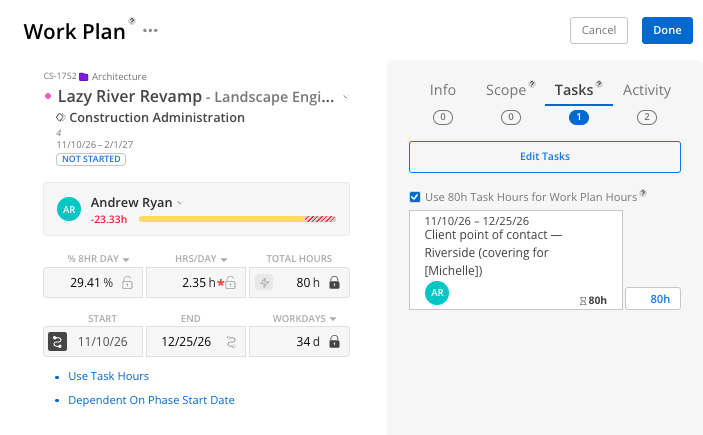Image resolution: width=703 pixels, height=435 pixels.
Task: Click the Cancel button
Action: pos(599,30)
